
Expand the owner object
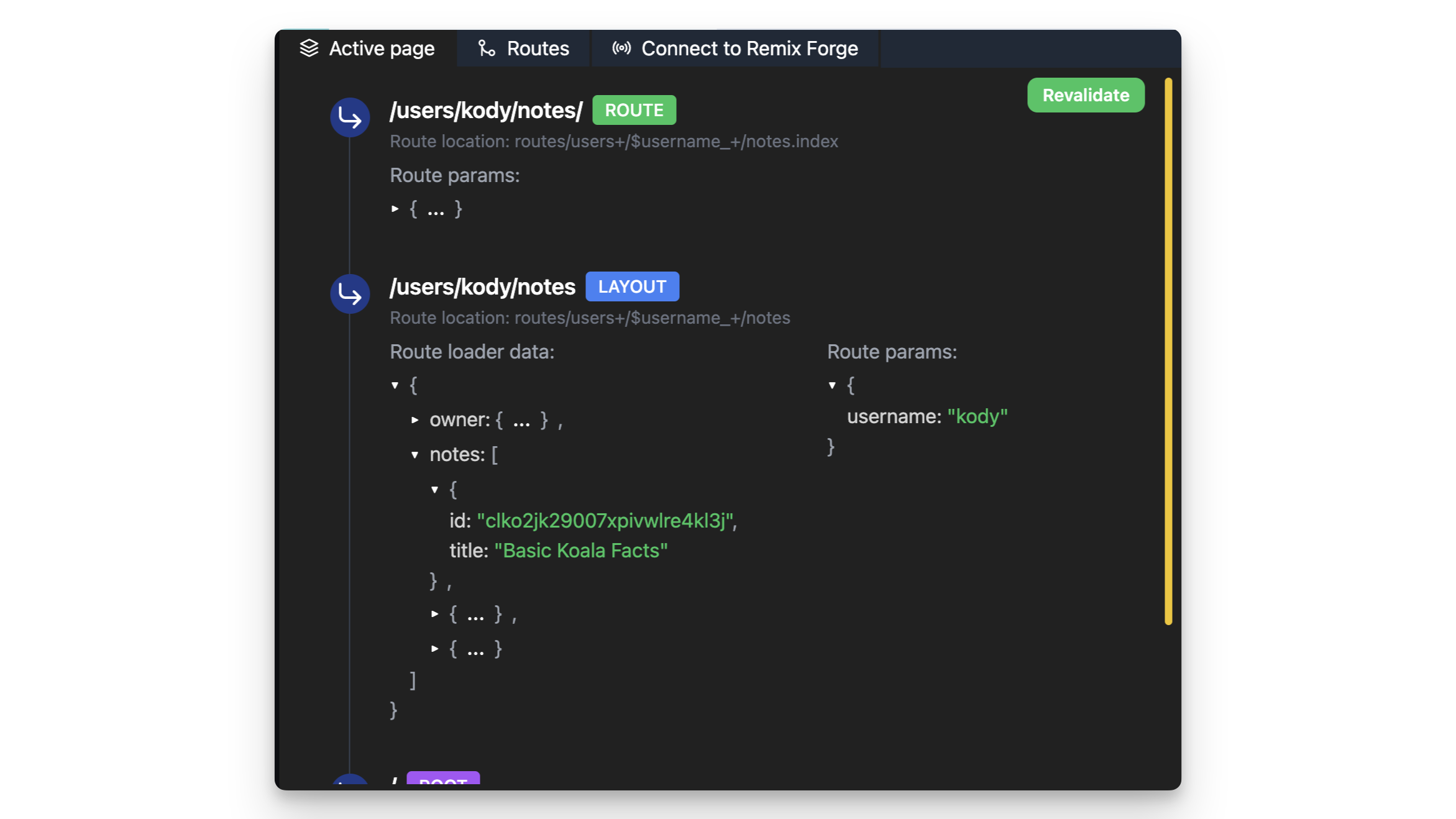click(415, 420)
